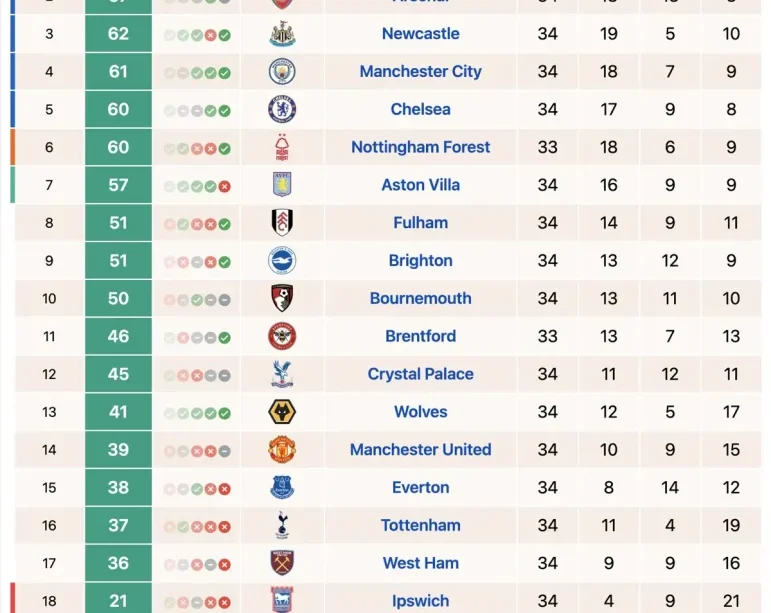
Task: Click Aston Villa's latest red loss form indicator
Action: (225, 187)
